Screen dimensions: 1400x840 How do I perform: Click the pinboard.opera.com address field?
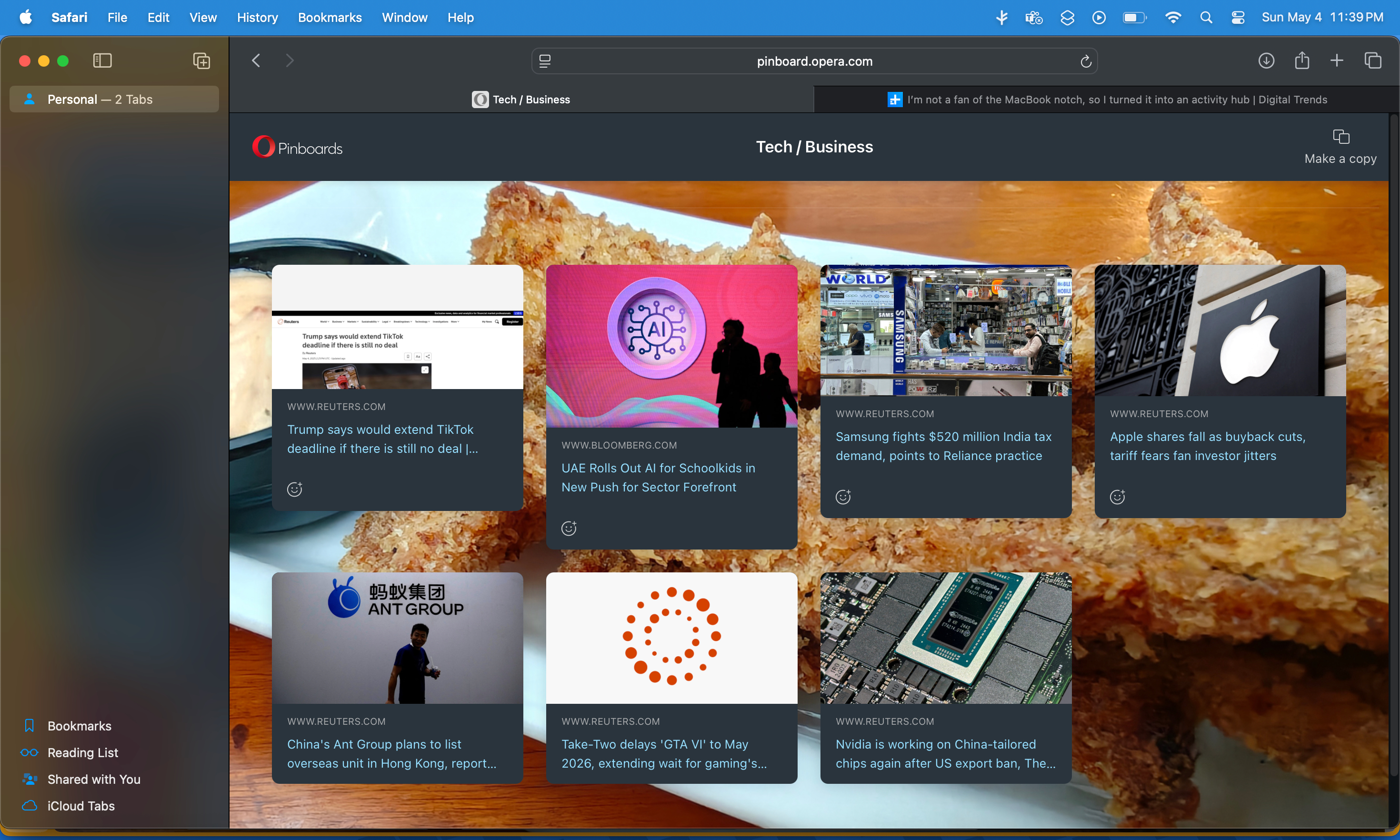point(814,61)
